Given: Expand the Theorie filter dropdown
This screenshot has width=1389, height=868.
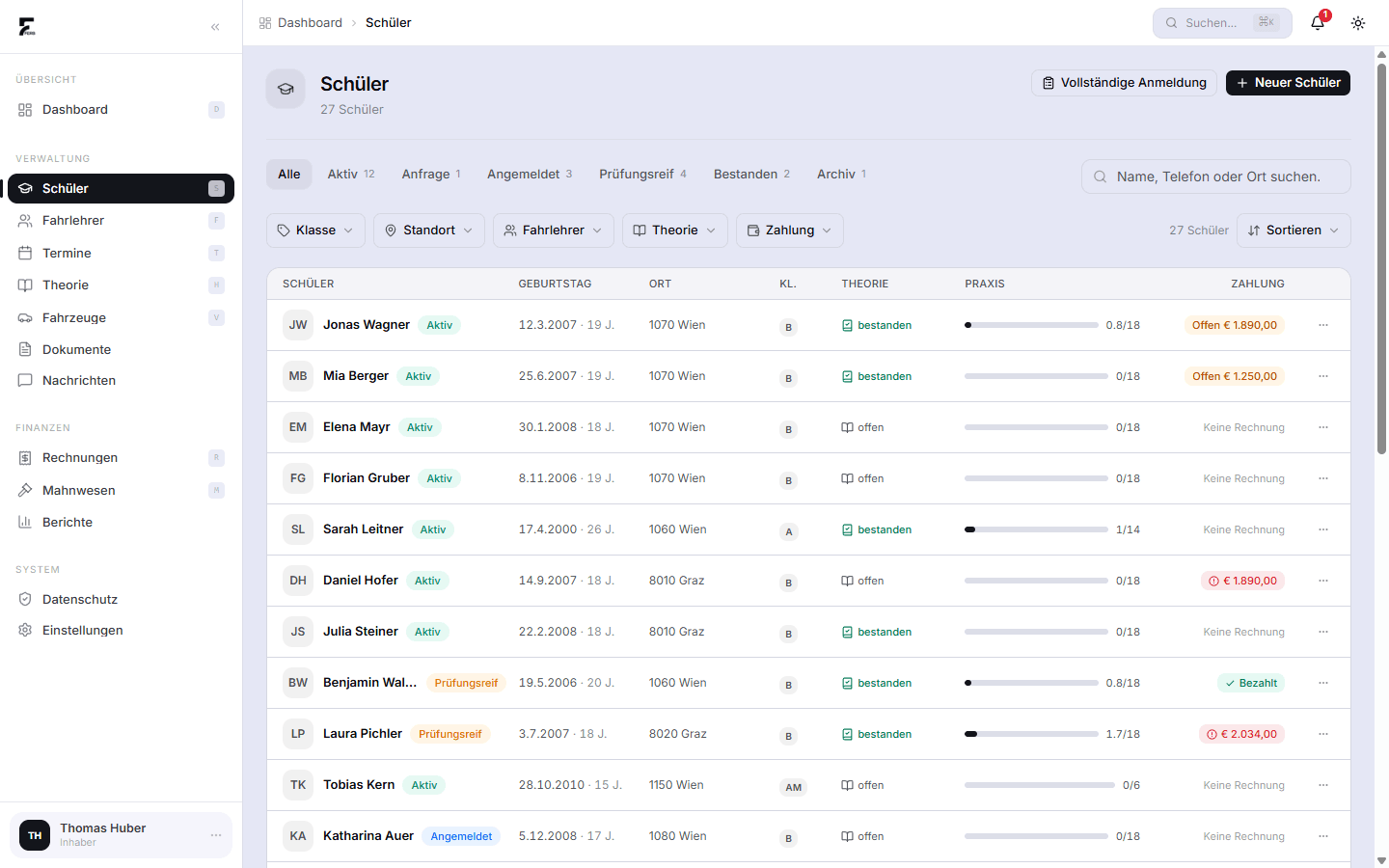Looking at the screenshot, I should (x=675, y=231).
